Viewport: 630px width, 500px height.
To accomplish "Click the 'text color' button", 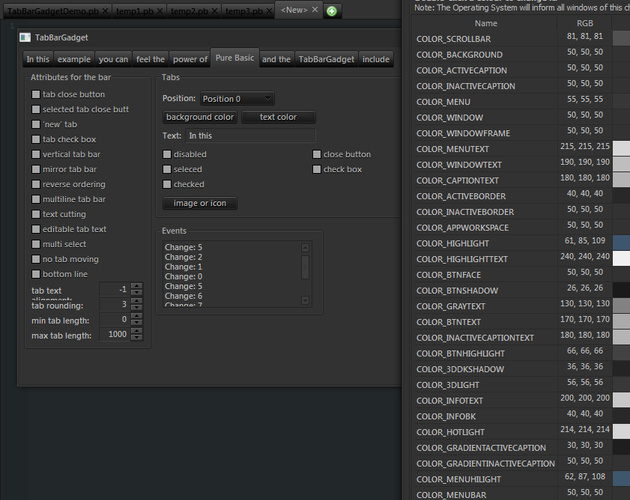I will 278,117.
